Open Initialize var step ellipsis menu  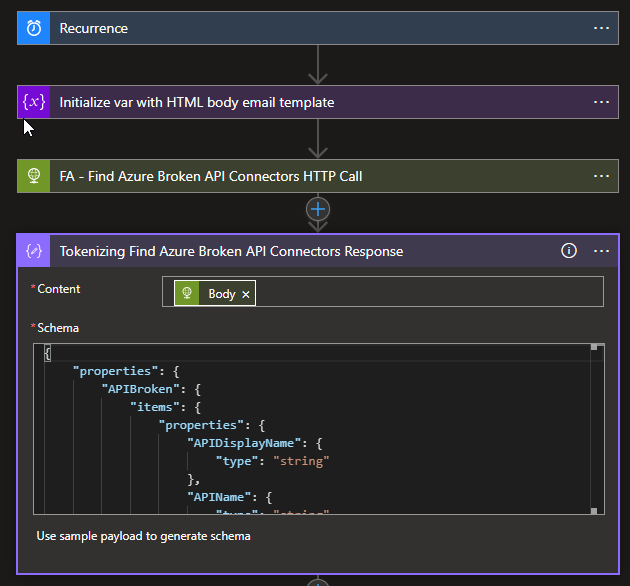tap(601, 102)
